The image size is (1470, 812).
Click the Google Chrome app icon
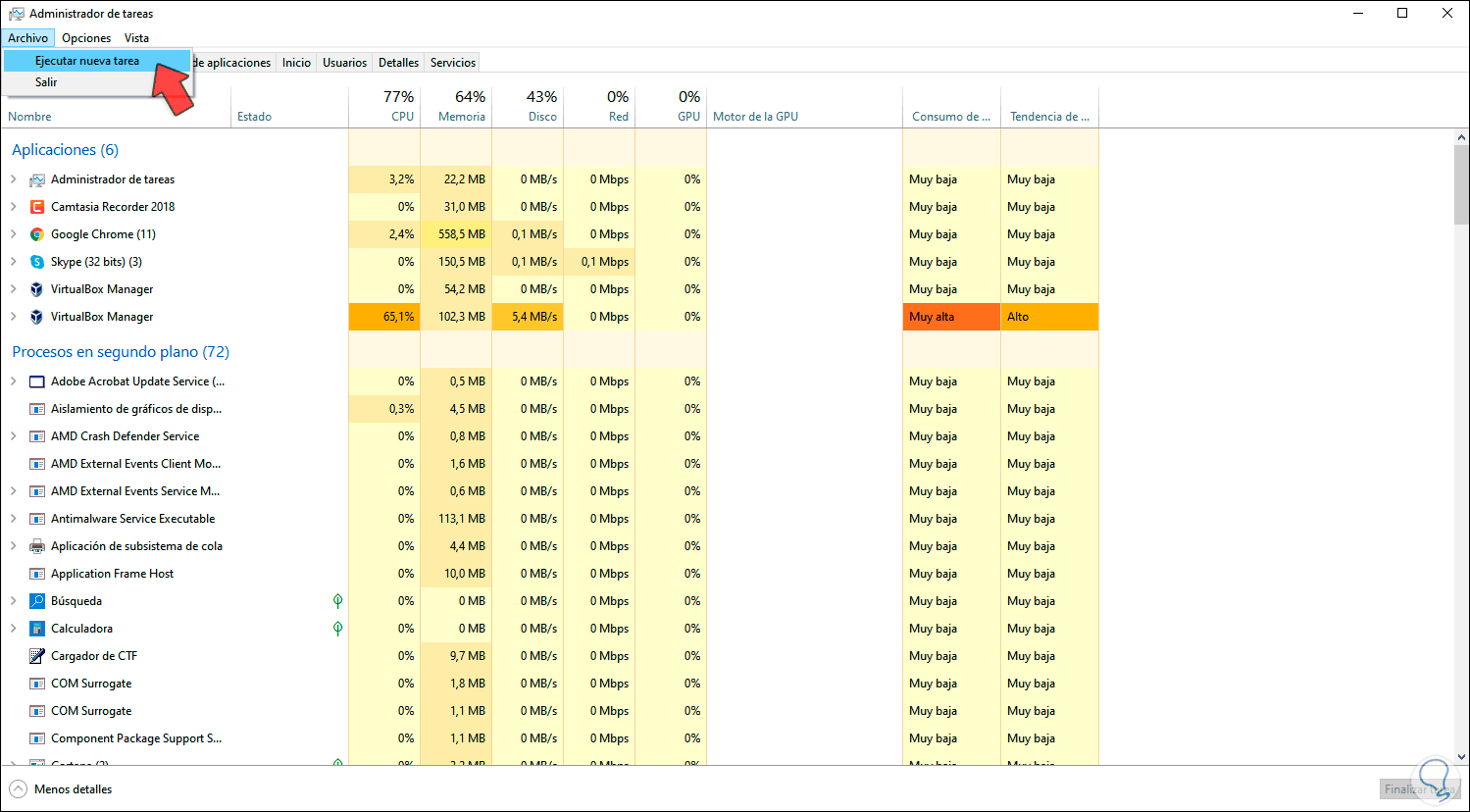point(37,234)
